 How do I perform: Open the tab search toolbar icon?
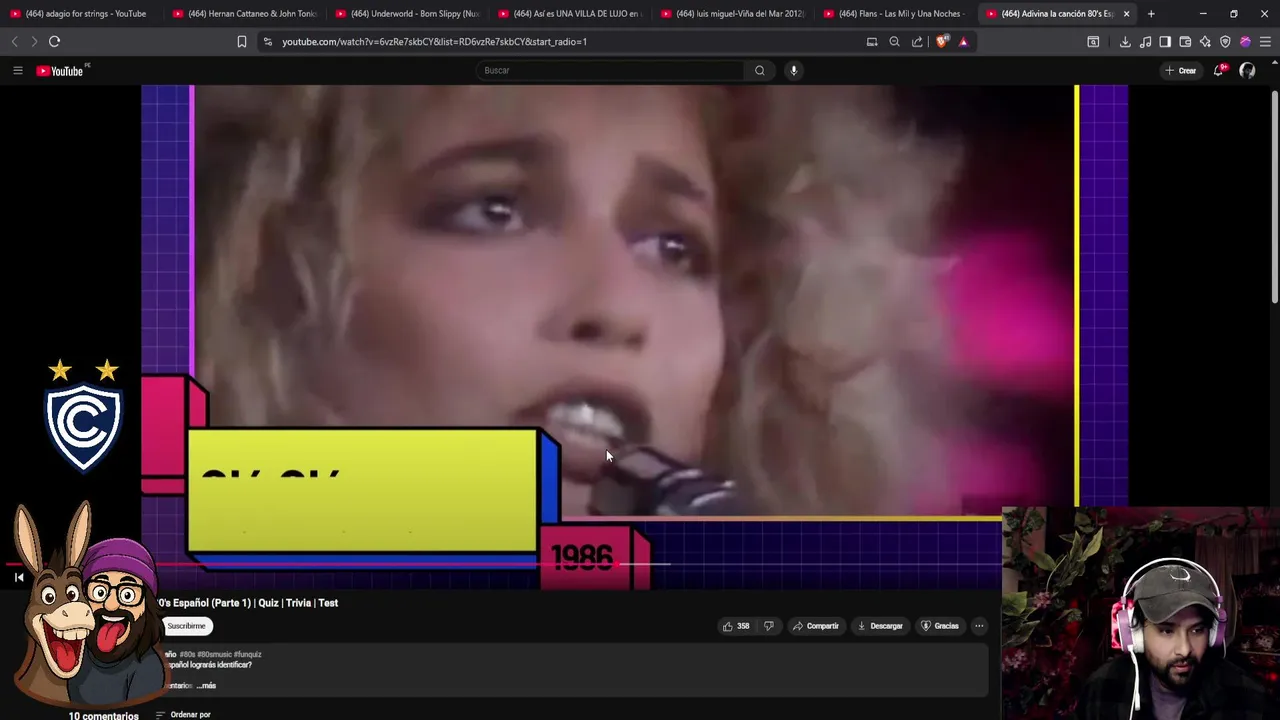click(x=1093, y=41)
